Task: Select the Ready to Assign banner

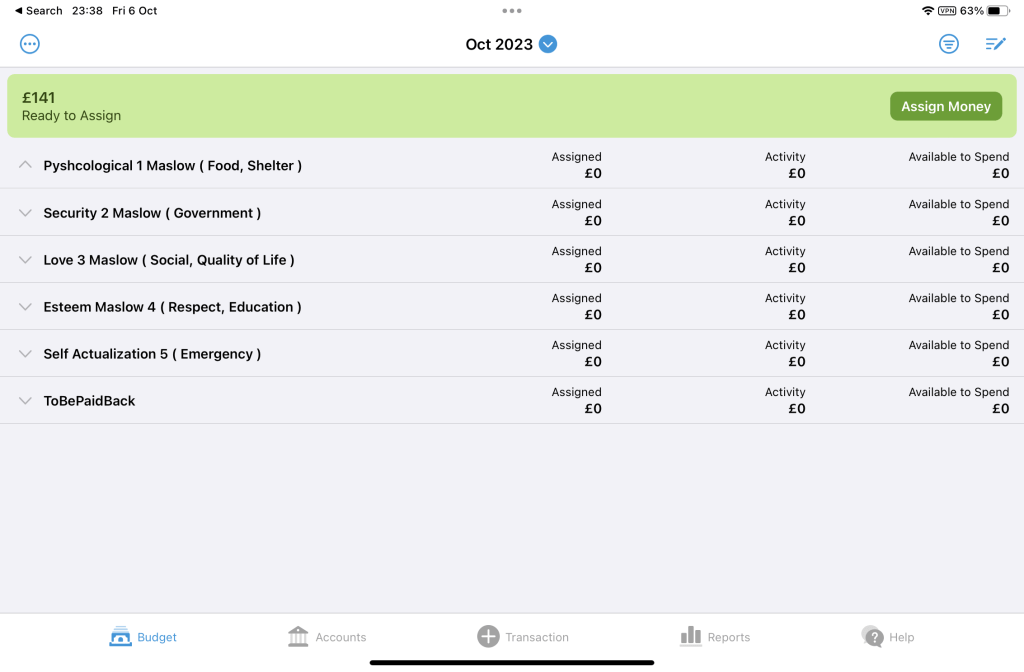Action: (512, 106)
